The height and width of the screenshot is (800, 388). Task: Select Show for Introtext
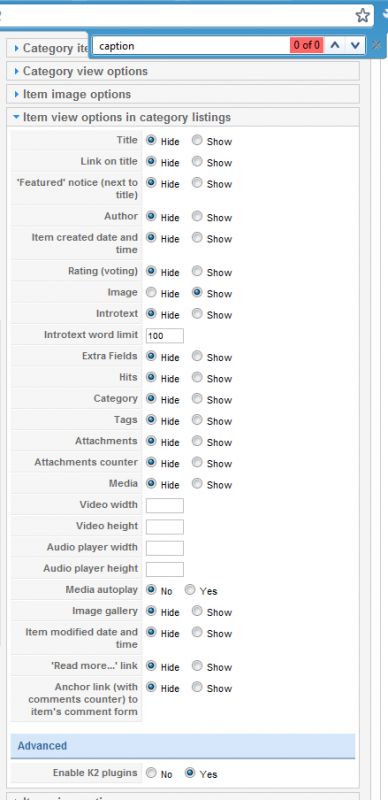(197, 314)
